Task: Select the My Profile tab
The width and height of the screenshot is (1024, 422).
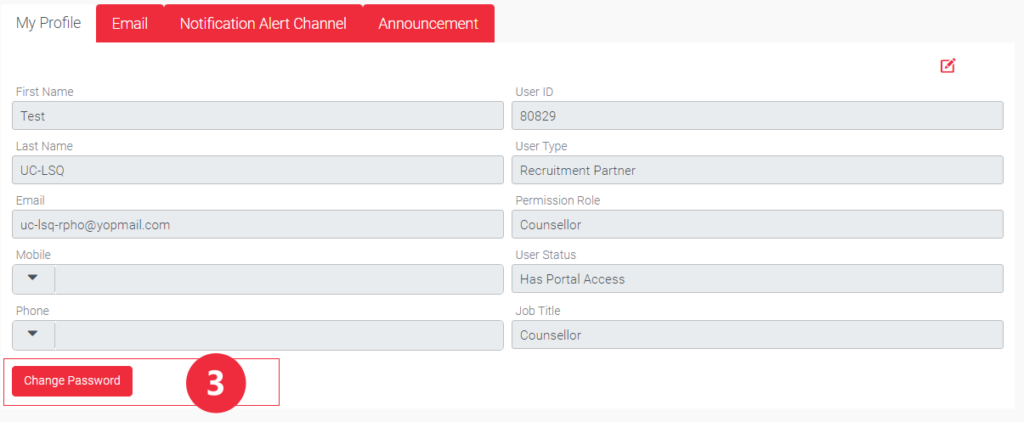Action: tap(48, 23)
